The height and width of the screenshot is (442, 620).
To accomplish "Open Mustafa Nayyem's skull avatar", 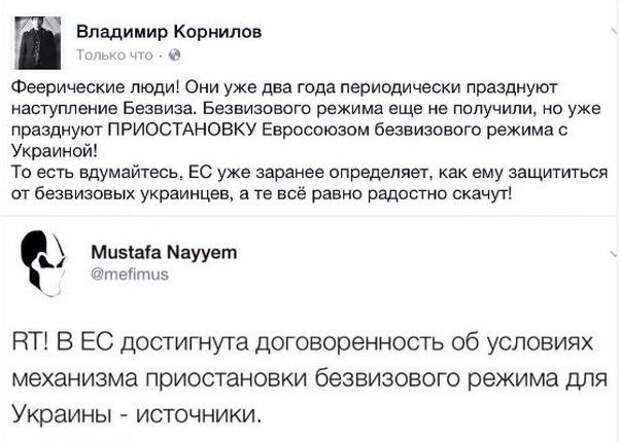I will pyautogui.click(x=43, y=263).
